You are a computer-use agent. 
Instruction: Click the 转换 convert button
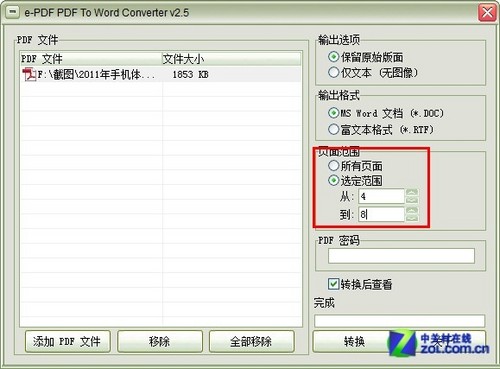(x=354, y=341)
